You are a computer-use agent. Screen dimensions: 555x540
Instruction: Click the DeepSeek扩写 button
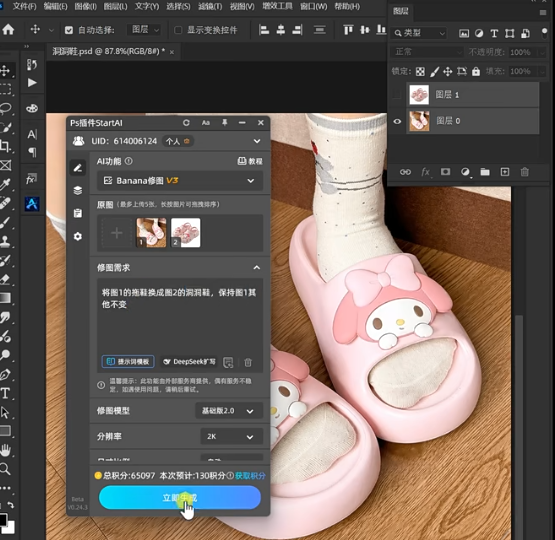189,362
